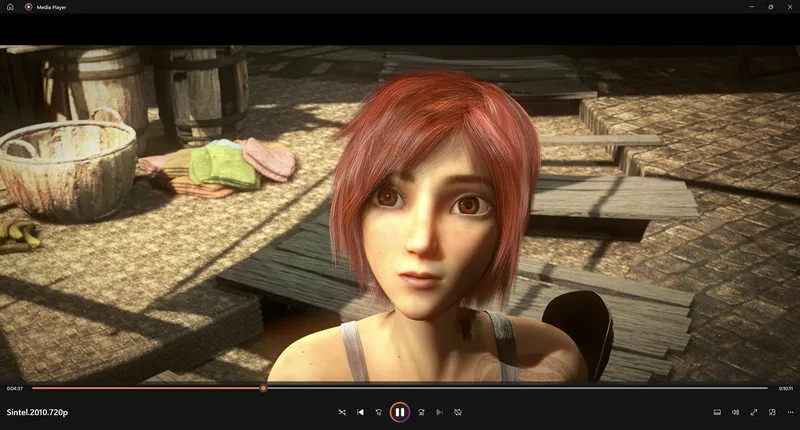The height and width of the screenshot is (430, 800).
Task: Enter full screen mode
Action: coord(754,412)
